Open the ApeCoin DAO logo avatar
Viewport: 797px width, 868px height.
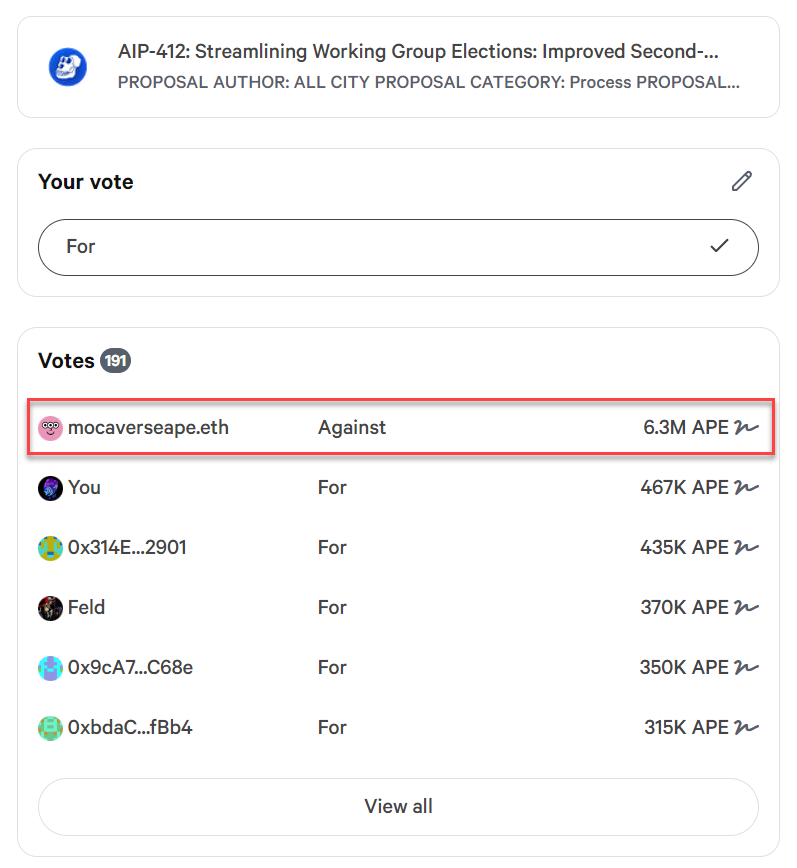click(x=68, y=67)
